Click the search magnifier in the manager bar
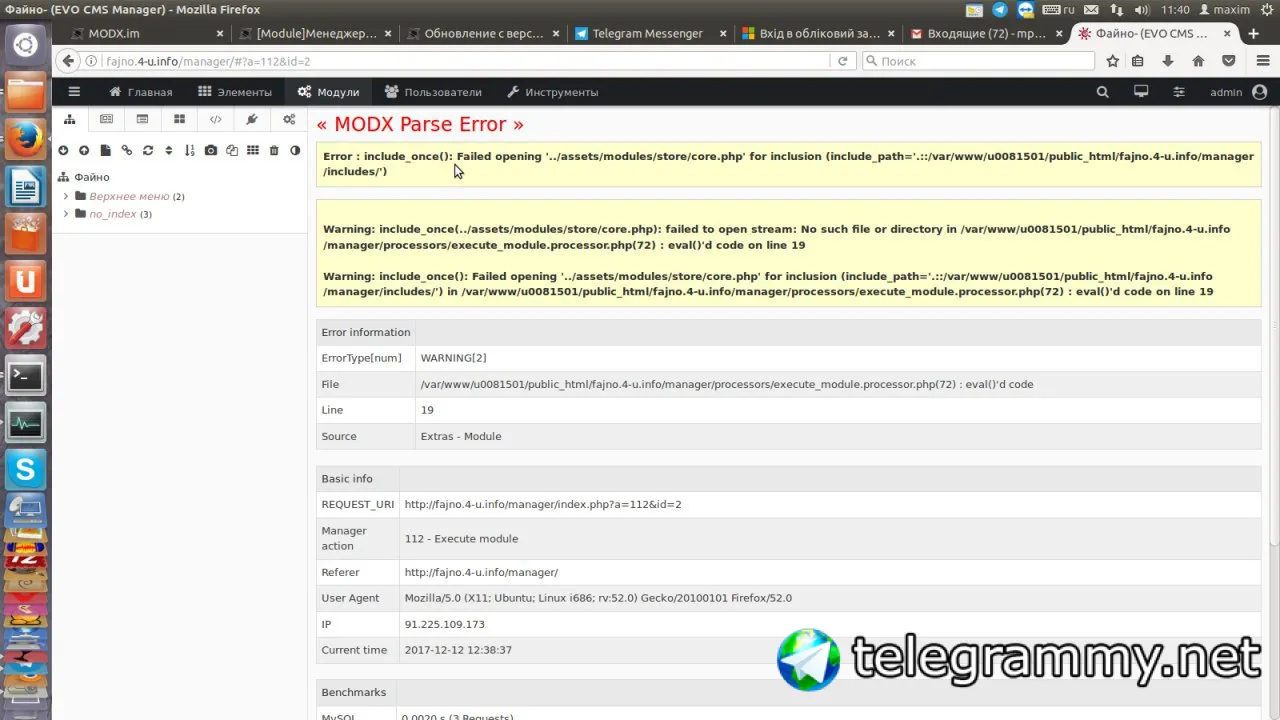The image size is (1280, 720). point(1103,92)
